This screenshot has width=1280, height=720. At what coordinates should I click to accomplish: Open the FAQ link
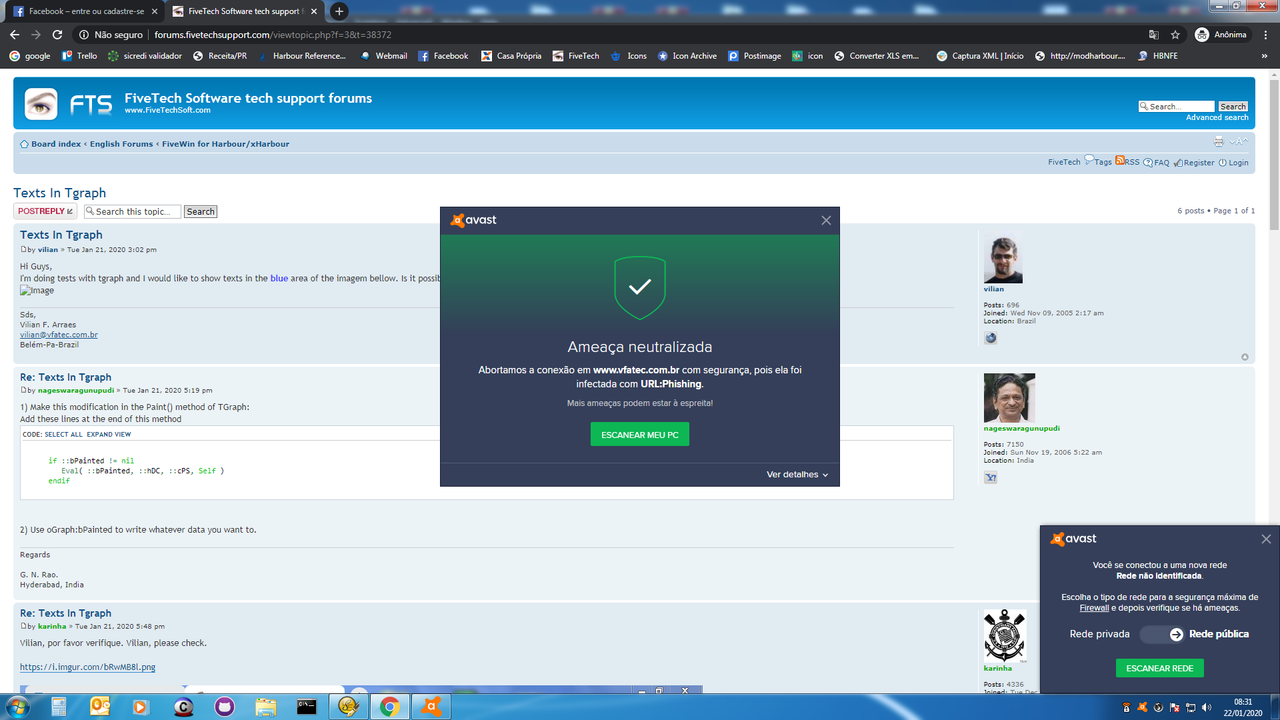click(1157, 162)
